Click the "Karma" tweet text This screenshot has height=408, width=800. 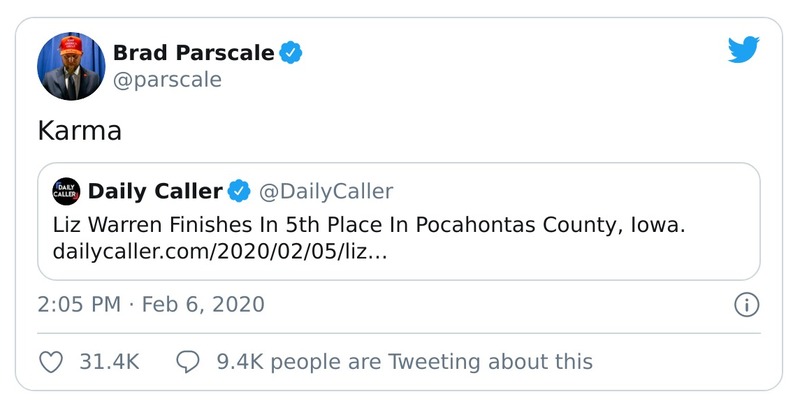coord(78,131)
